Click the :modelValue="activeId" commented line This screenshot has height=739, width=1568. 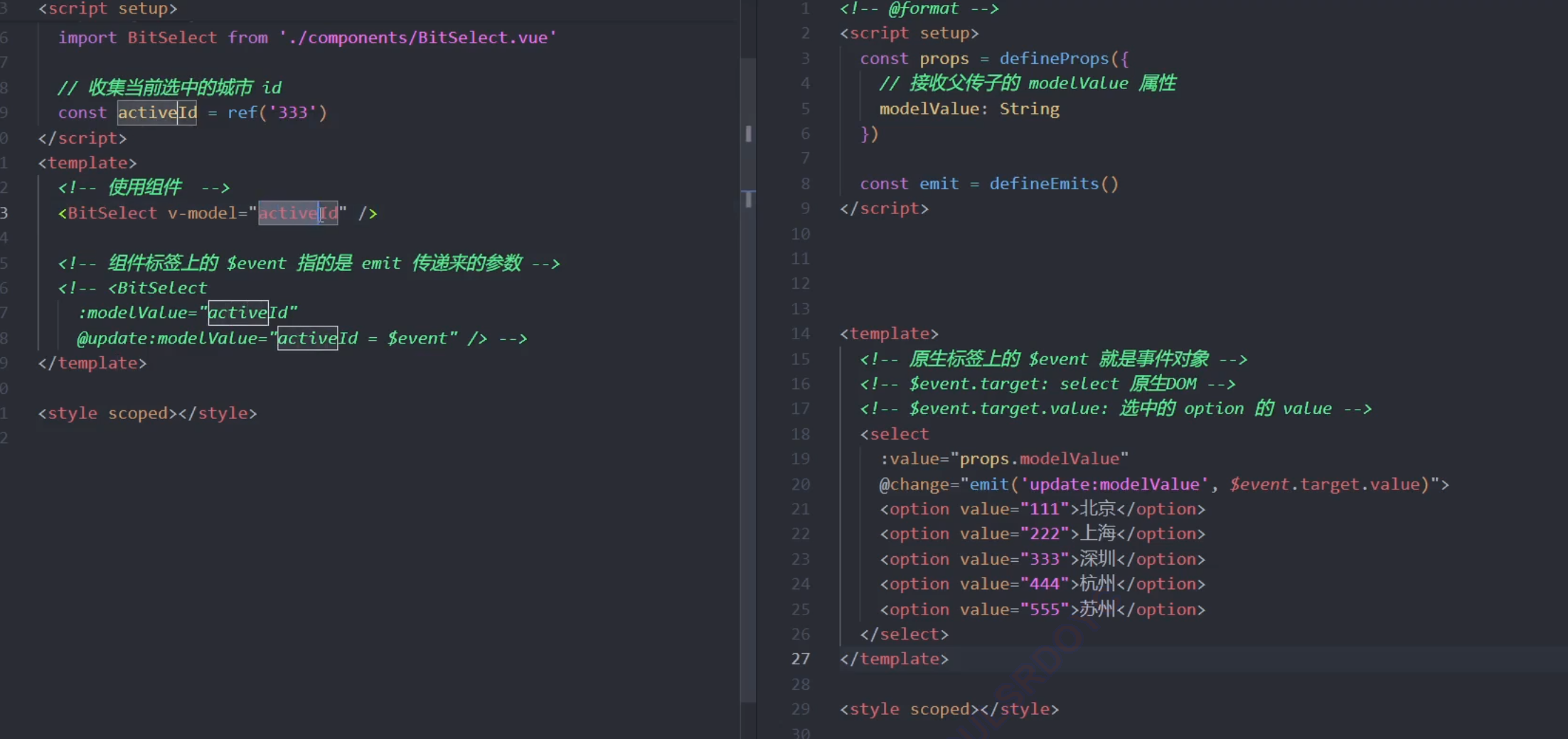(x=188, y=313)
